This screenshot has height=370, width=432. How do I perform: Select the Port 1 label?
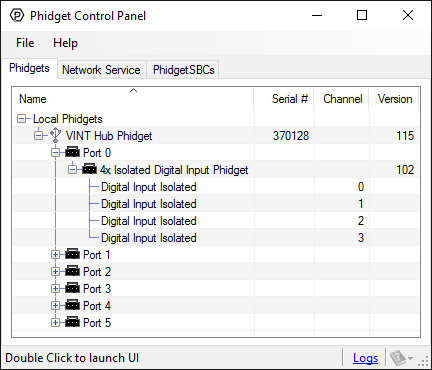[x=97, y=255]
